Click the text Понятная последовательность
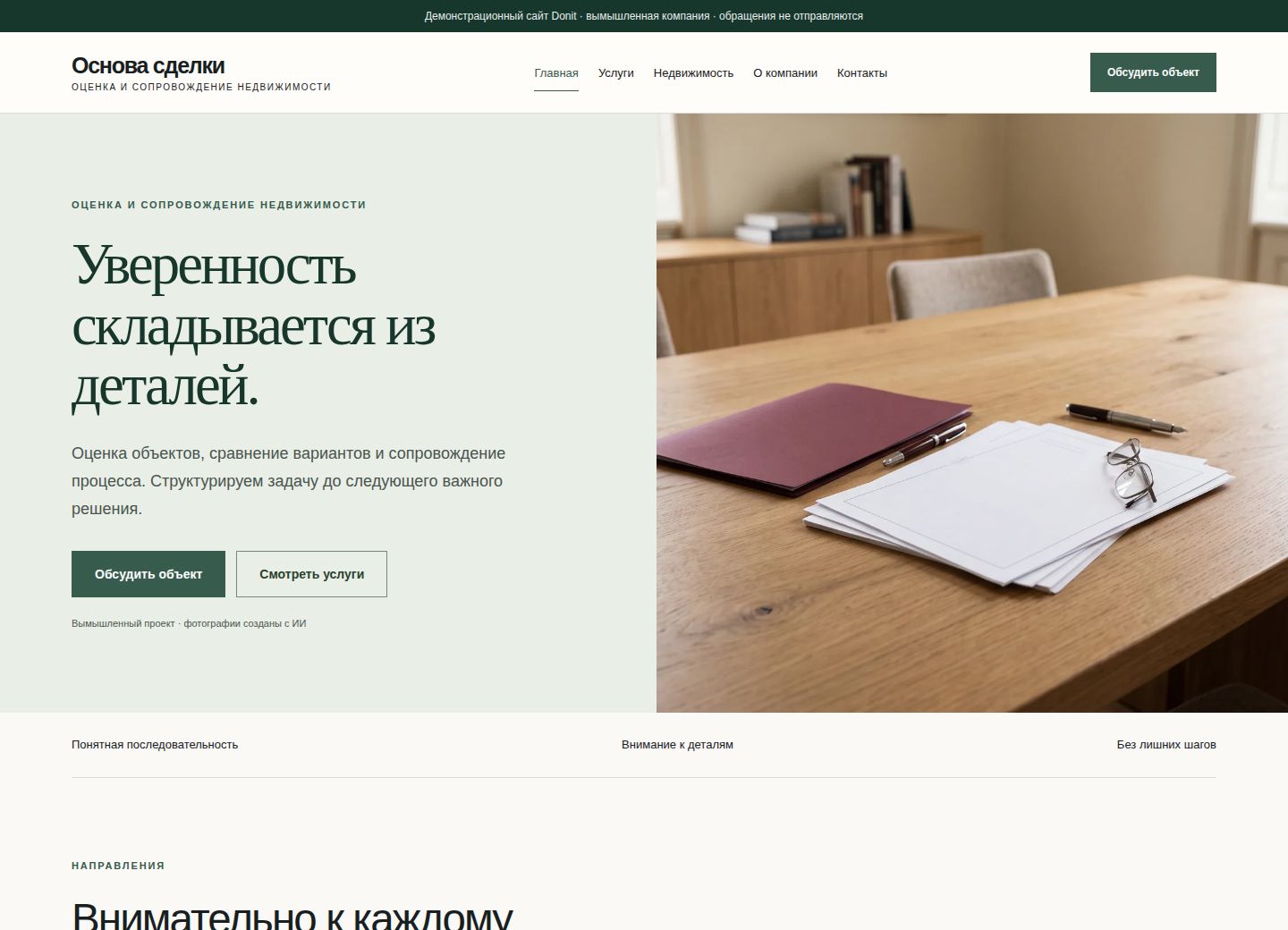The width and height of the screenshot is (1288, 930). [155, 745]
